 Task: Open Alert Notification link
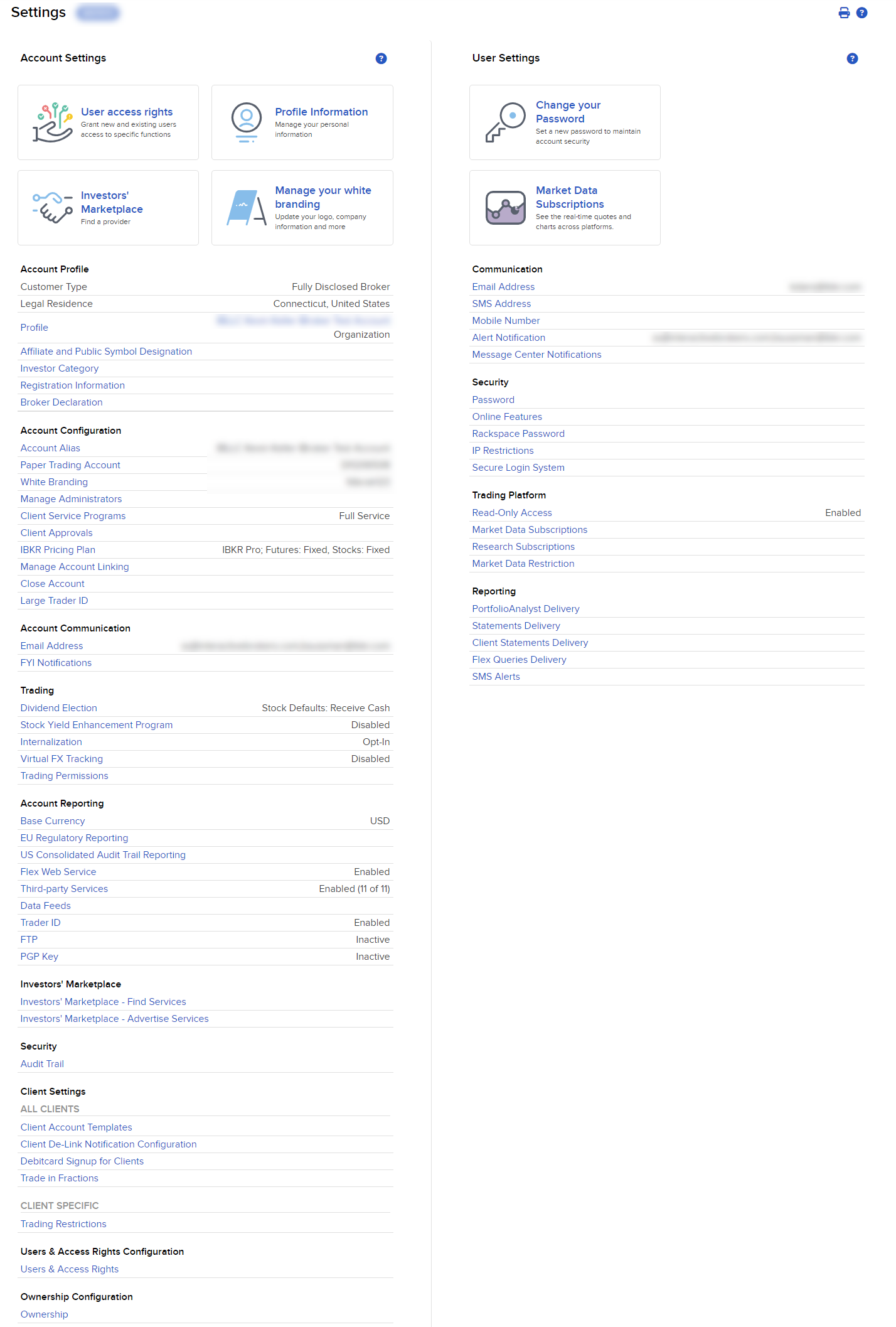click(508, 338)
